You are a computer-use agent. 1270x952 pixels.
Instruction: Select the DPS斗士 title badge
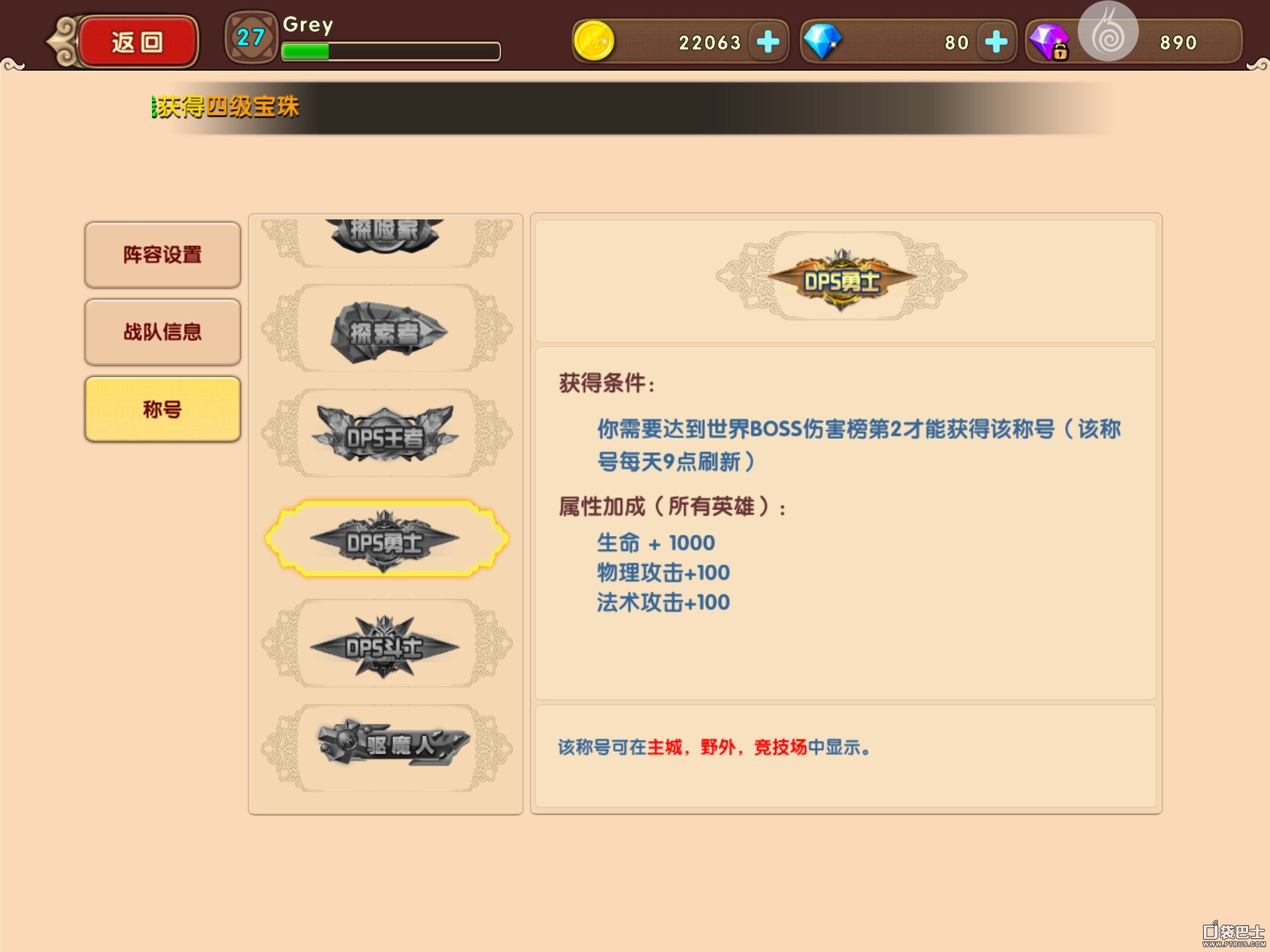point(387,643)
